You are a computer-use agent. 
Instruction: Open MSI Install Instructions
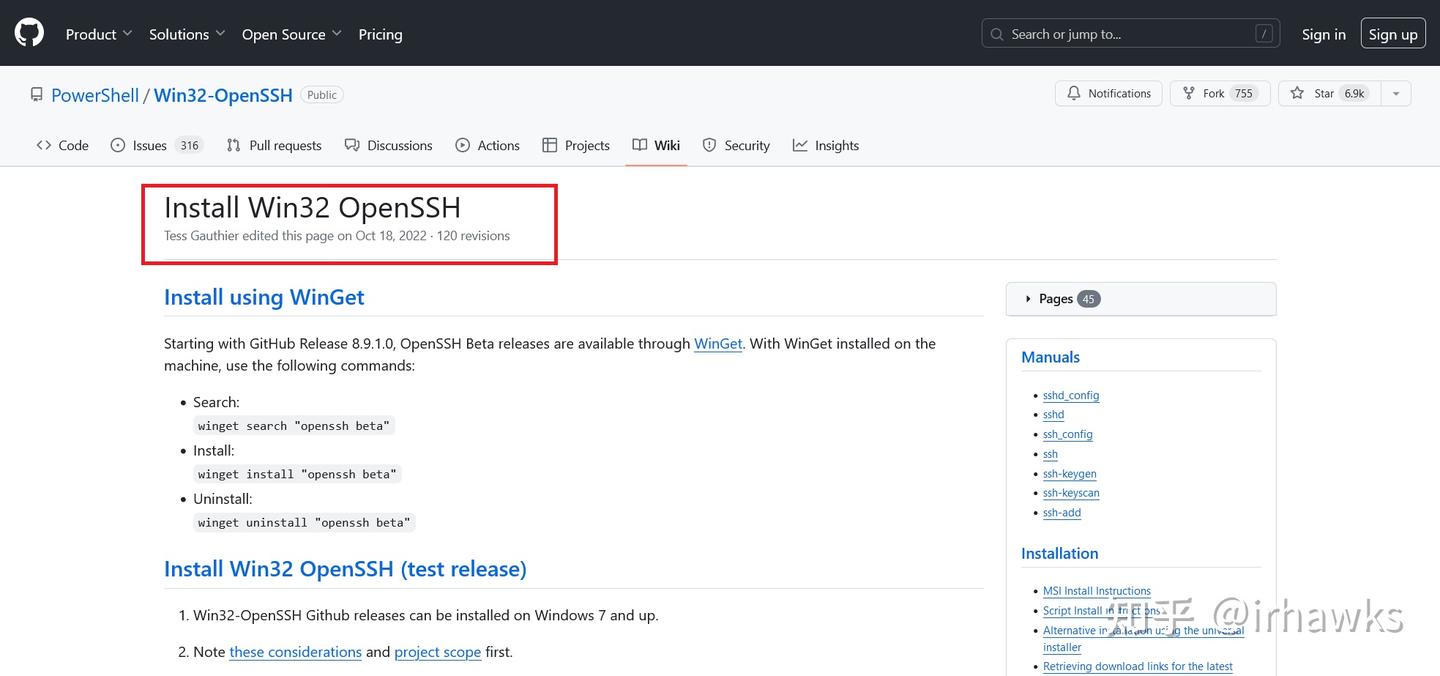[1096, 591]
